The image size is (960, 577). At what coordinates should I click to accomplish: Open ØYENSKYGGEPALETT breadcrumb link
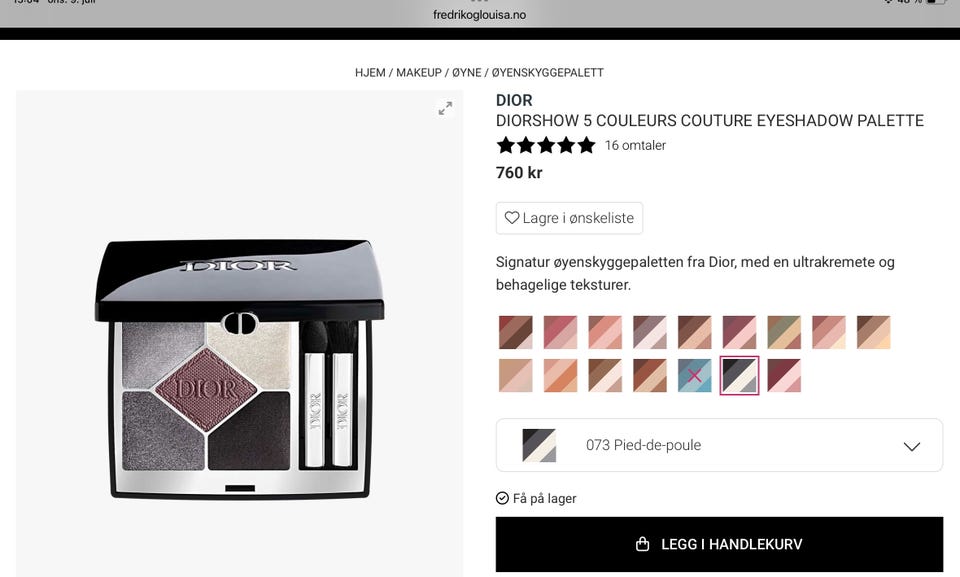[548, 72]
